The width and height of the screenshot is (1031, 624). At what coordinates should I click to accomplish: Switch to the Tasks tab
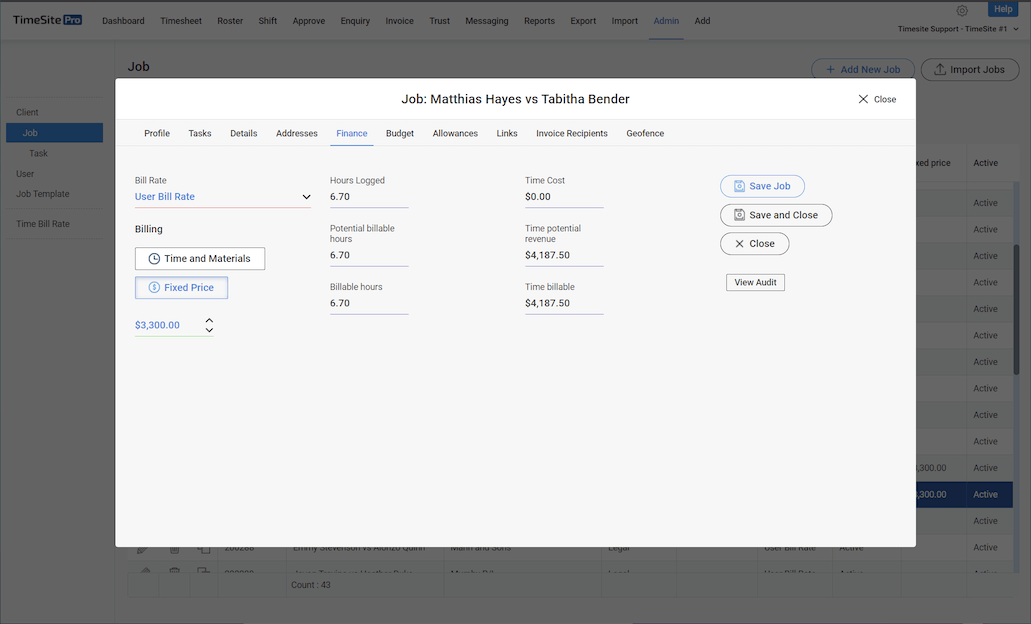pyautogui.click(x=200, y=133)
